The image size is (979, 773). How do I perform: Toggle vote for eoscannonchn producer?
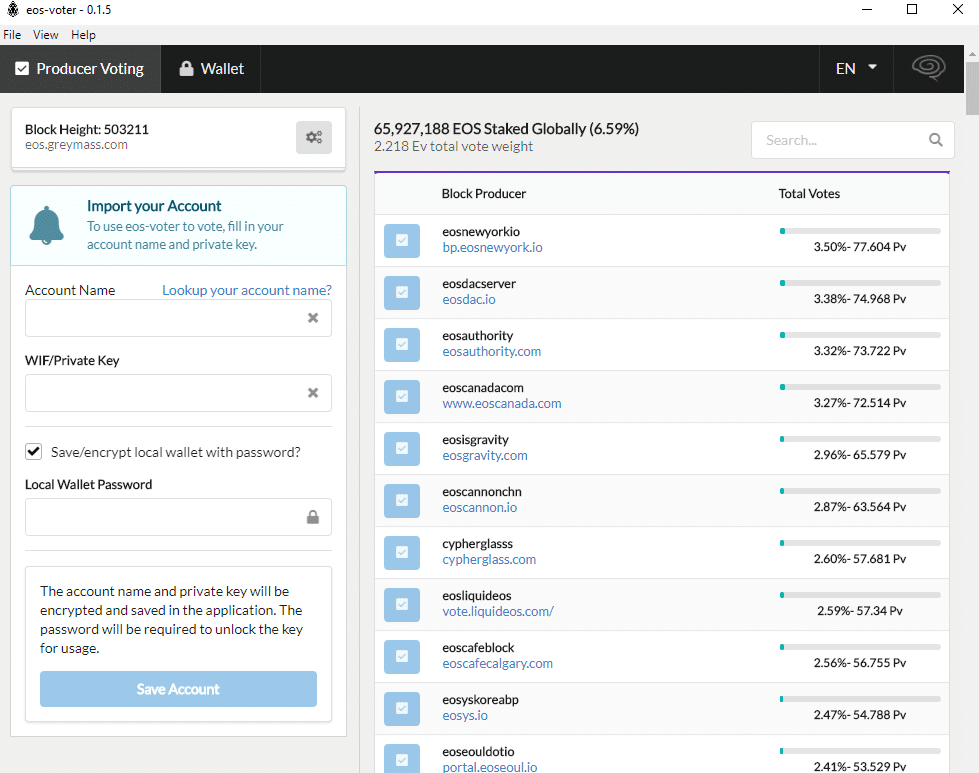coord(401,500)
